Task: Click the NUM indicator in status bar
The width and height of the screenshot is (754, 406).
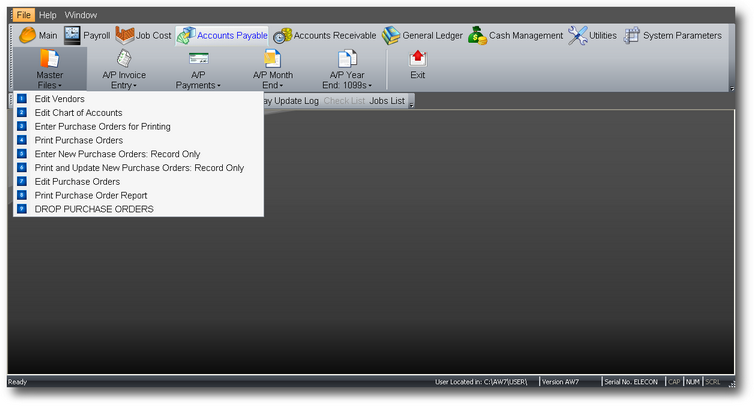Action: (693, 382)
